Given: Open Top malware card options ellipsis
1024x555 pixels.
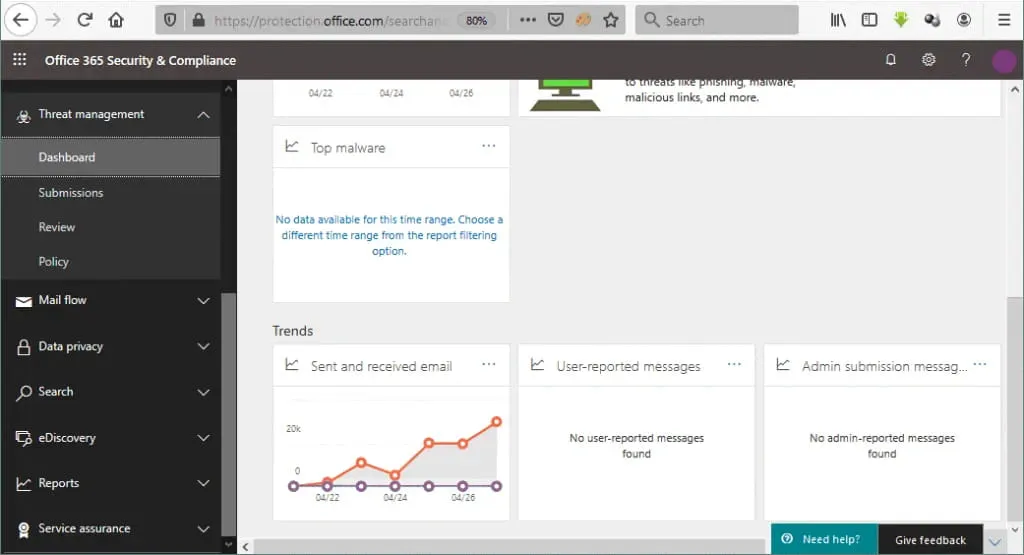Looking at the screenshot, I should pos(488,146).
